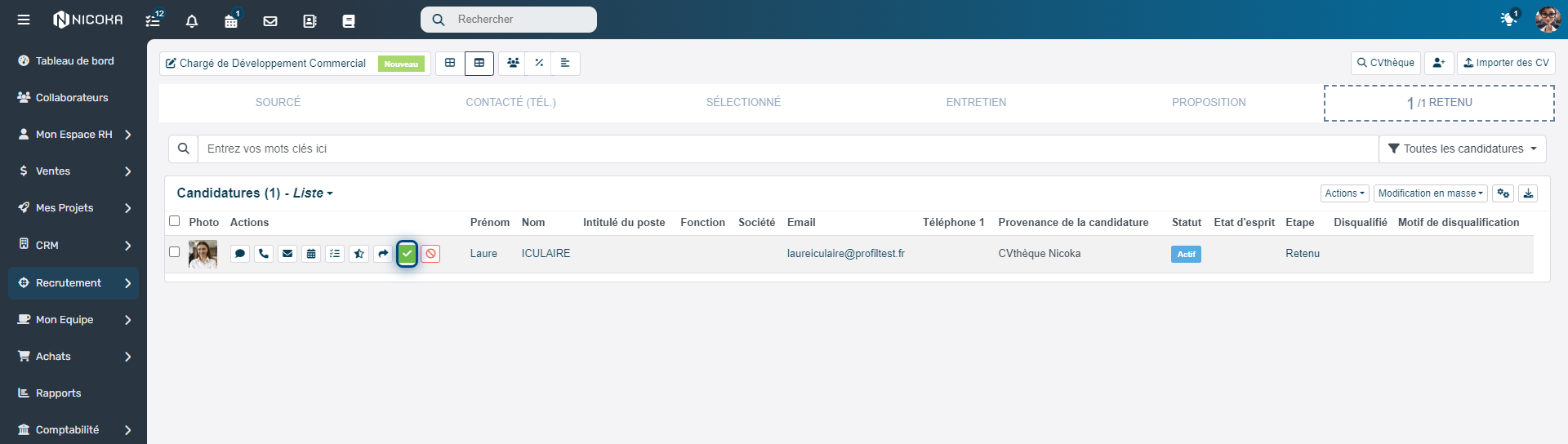Rate Laure with the star action
The image size is (1568, 444).
pyautogui.click(x=359, y=254)
